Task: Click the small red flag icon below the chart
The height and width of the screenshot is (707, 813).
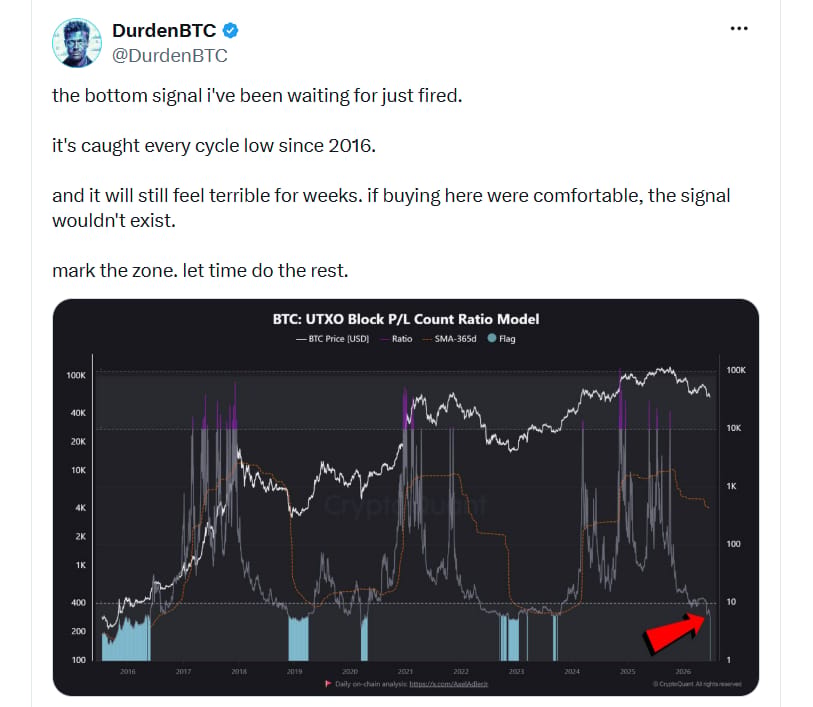Action: (328, 684)
